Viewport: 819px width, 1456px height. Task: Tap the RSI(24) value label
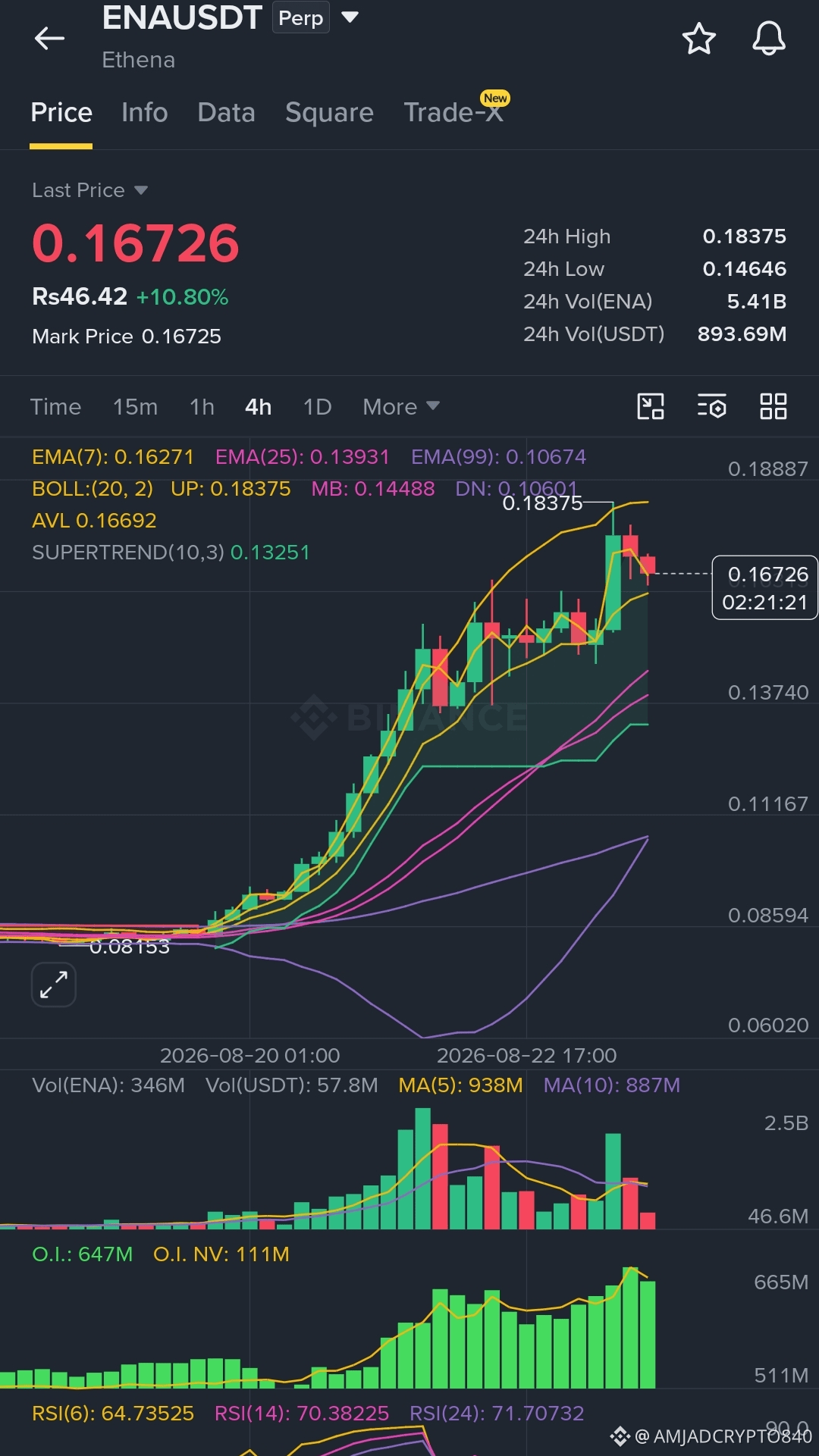(x=497, y=1414)
